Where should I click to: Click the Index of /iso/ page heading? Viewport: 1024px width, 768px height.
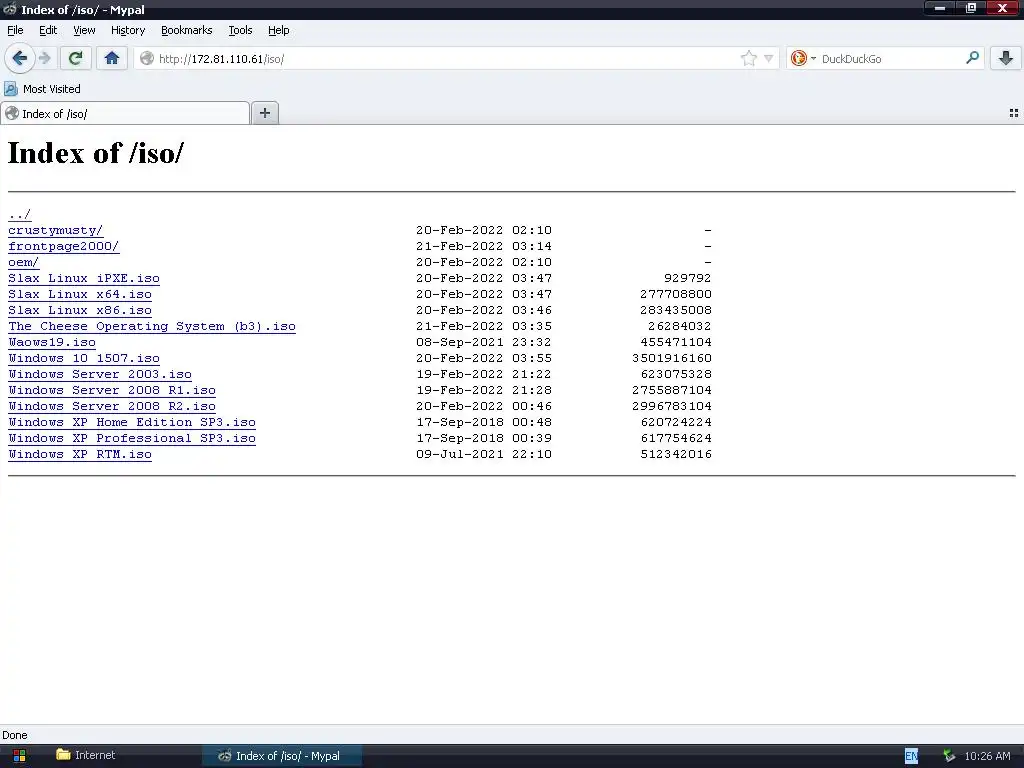coord(95,153)
